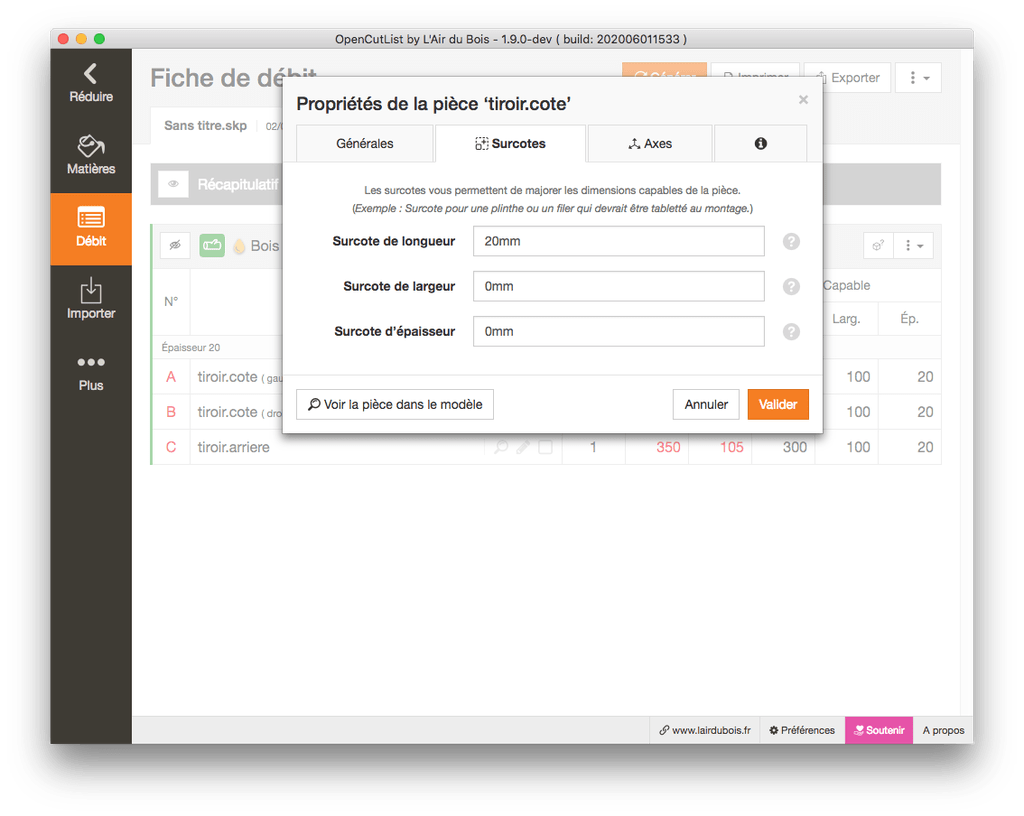Click red value 350 in tiroir.arriere row
This screenshot has width=1024, height=816.
[x=668, y=447]
